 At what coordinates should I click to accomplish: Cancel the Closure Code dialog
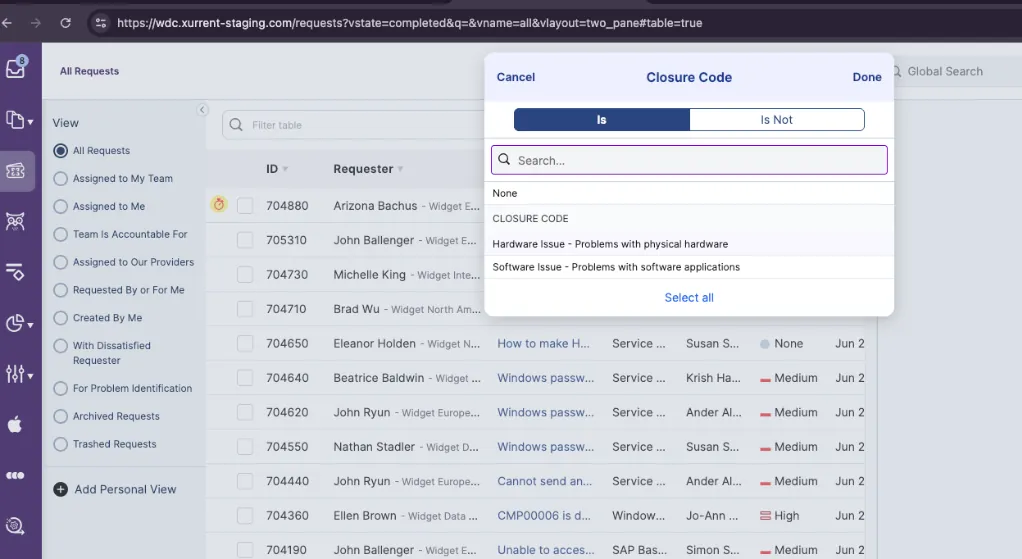516,77
